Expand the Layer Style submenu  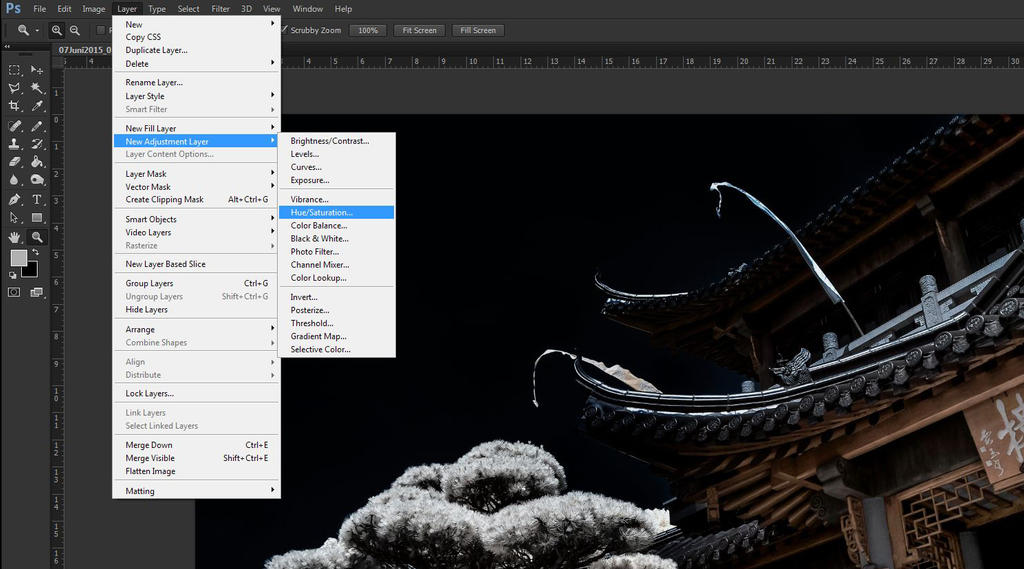(197, 96)
